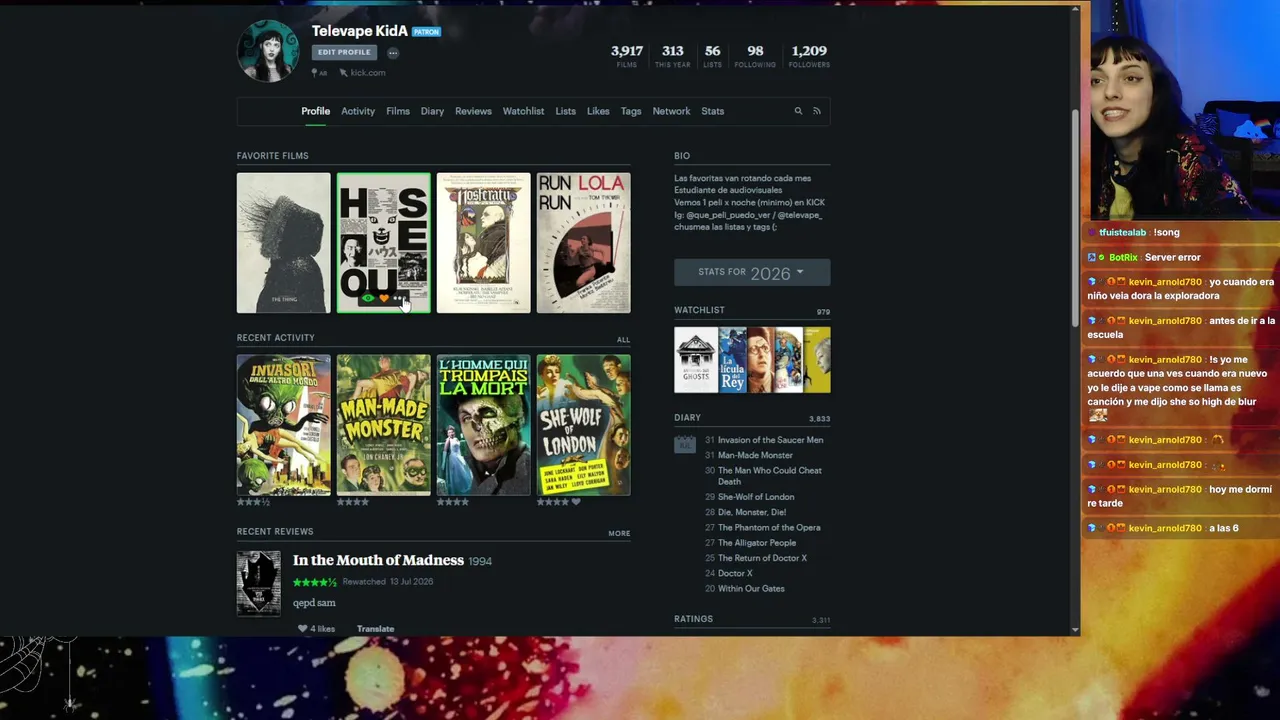The height and width of the screenshot is (720, 1280).
Task: Click the green star rating of In the Mouth of Madness
Action: pyautogui.click(x=315, y=582)
